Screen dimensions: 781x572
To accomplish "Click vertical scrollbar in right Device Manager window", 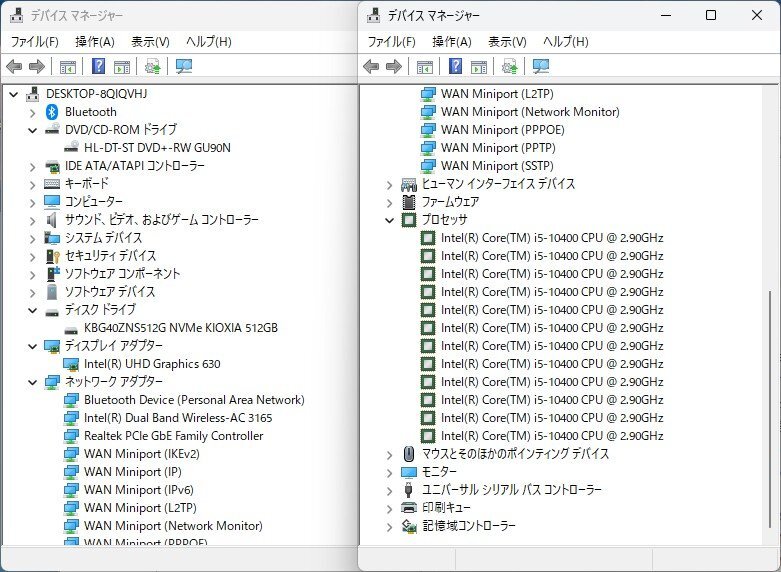I will (x=771, y=408).
